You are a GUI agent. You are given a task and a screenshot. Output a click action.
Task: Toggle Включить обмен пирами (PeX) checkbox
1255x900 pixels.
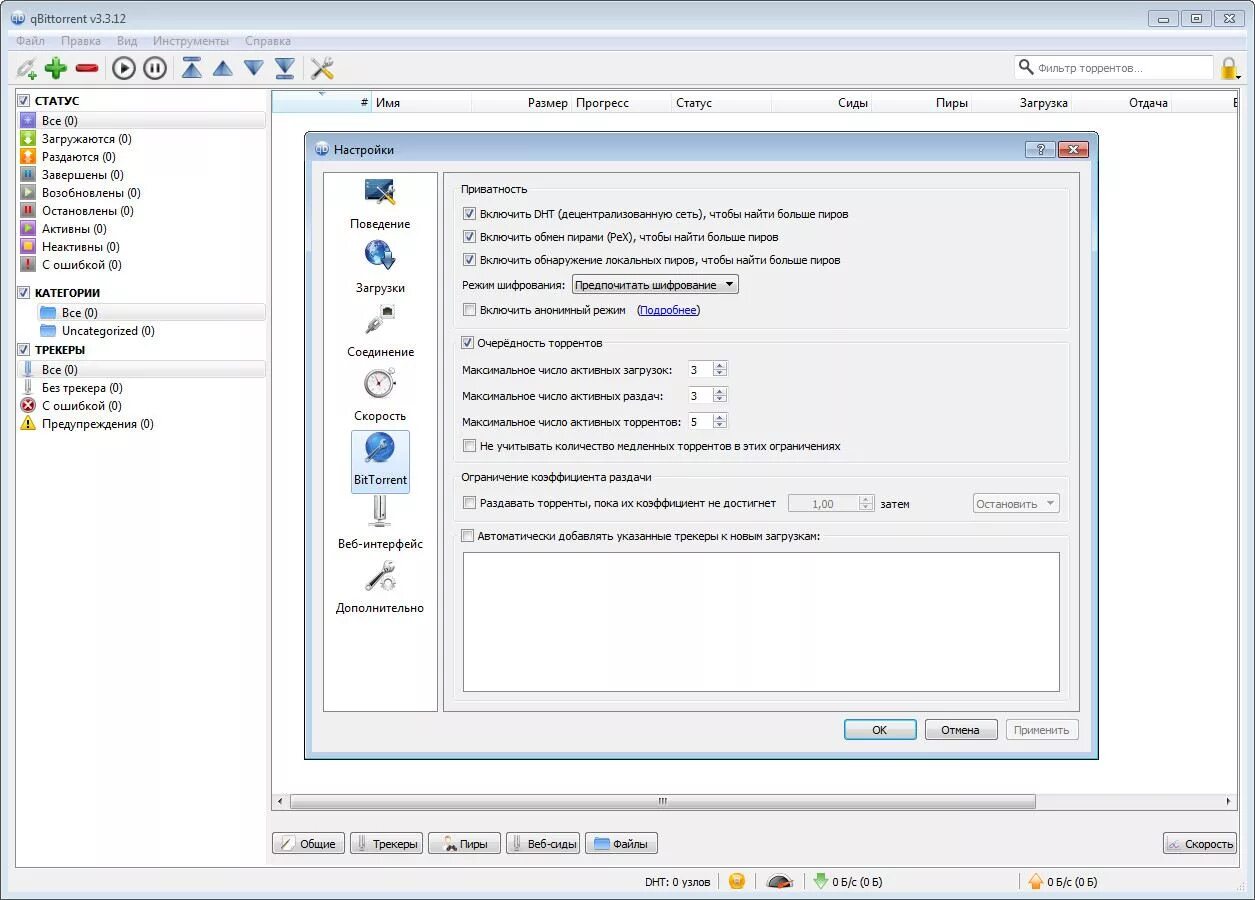[x=470, y=237]
